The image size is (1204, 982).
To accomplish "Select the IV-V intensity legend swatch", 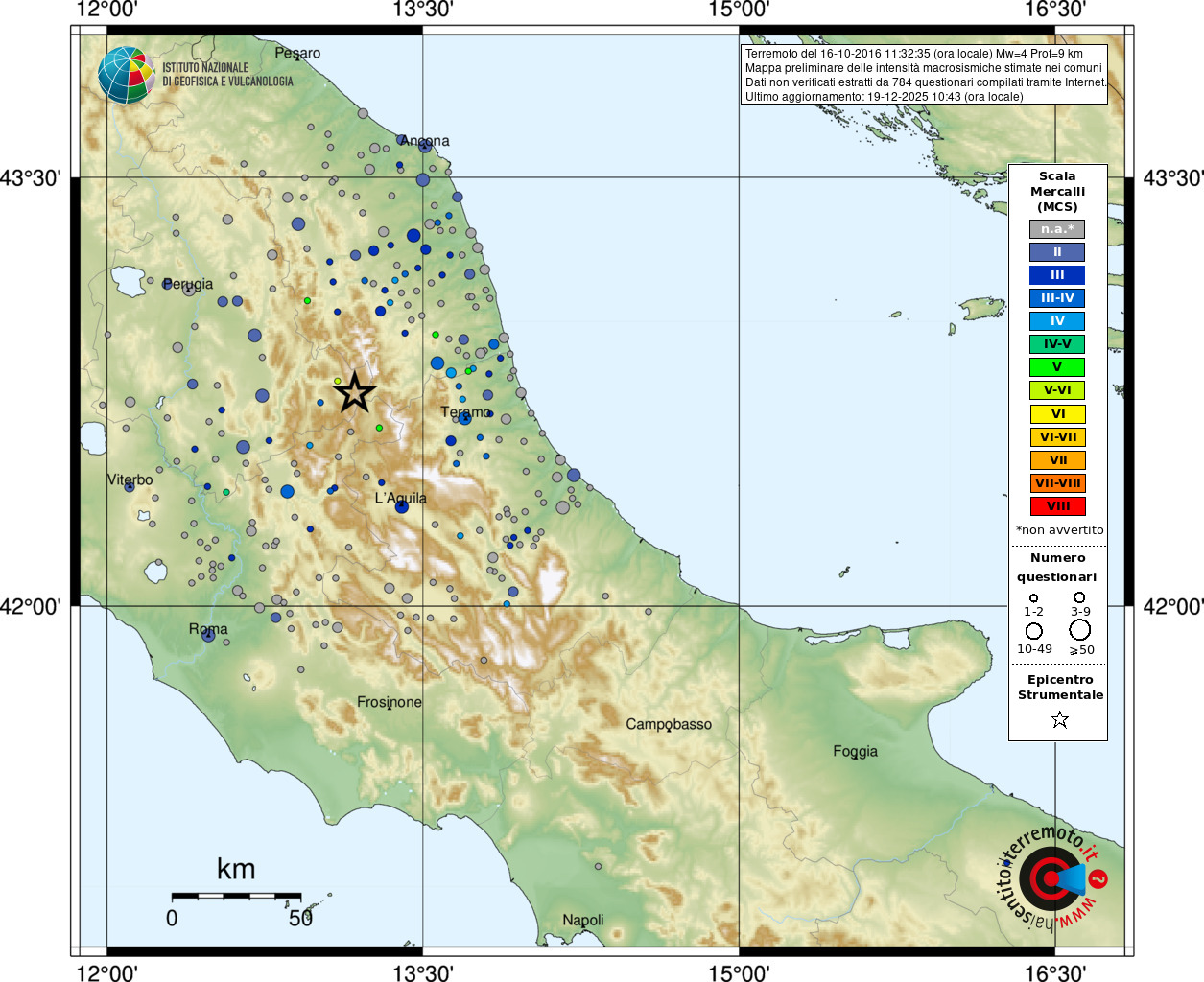I will 1057,344.
